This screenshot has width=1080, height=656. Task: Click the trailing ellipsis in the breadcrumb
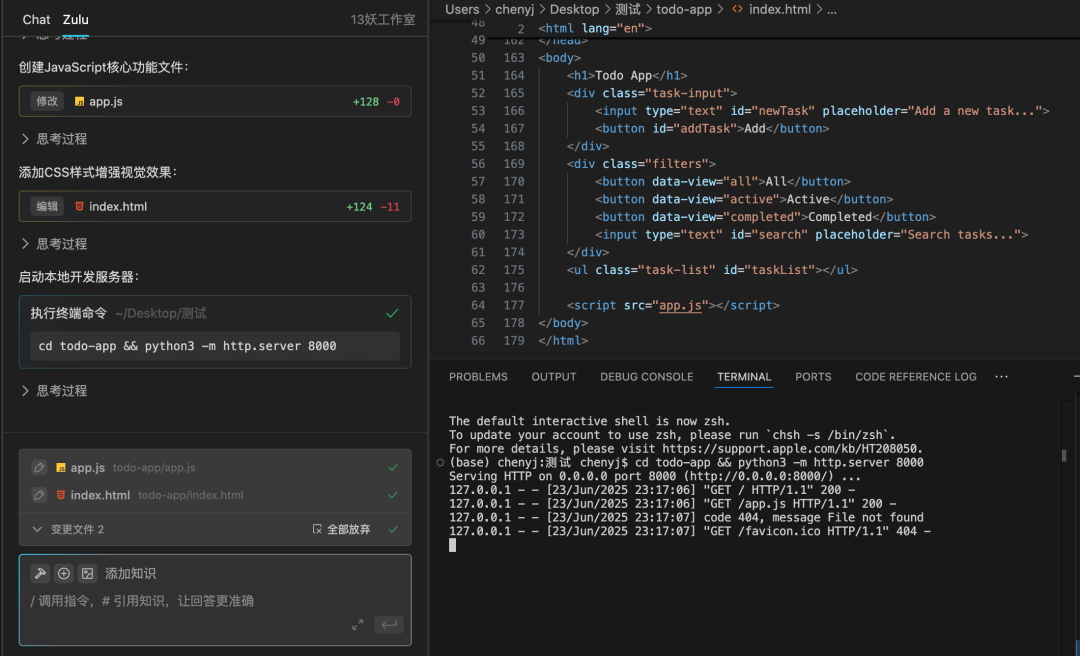[831, 10]
